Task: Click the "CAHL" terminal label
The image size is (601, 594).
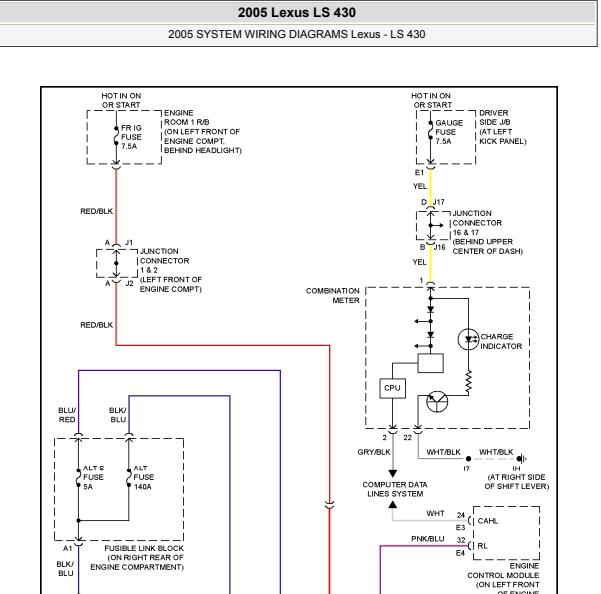Action: click(x=488, y=521)
